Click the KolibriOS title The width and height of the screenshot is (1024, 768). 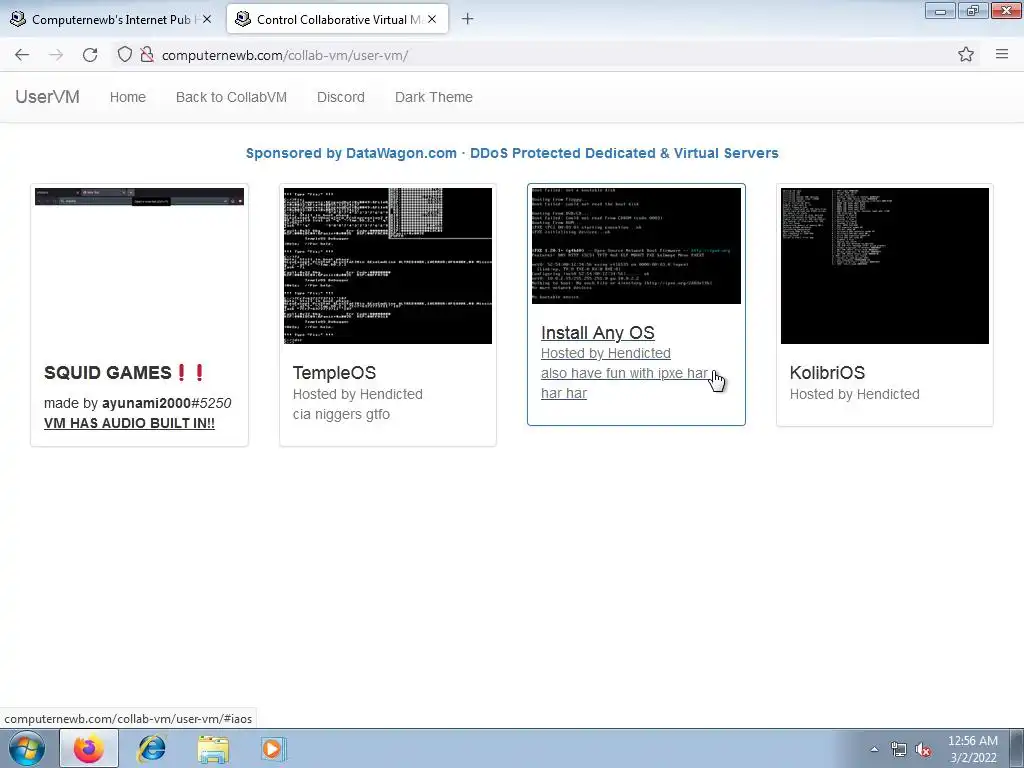click(827, 373)
